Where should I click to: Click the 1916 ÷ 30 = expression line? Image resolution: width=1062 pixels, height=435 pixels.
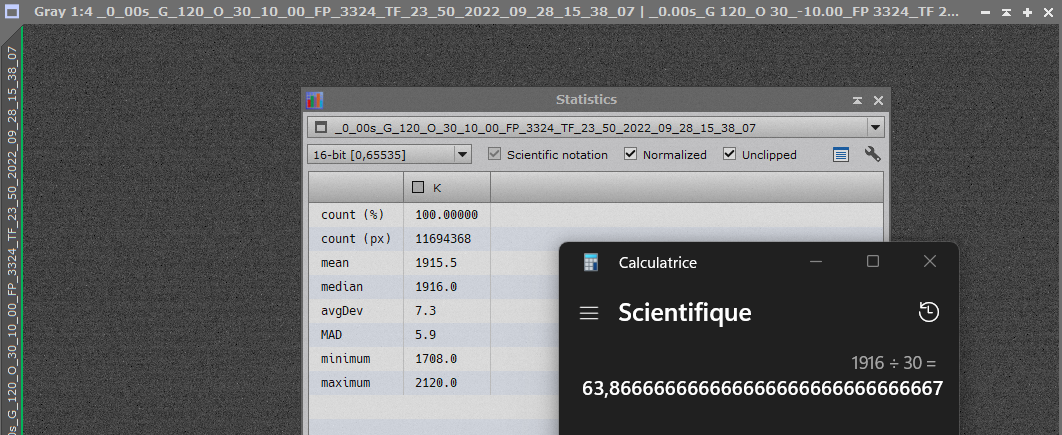[893, 362]
